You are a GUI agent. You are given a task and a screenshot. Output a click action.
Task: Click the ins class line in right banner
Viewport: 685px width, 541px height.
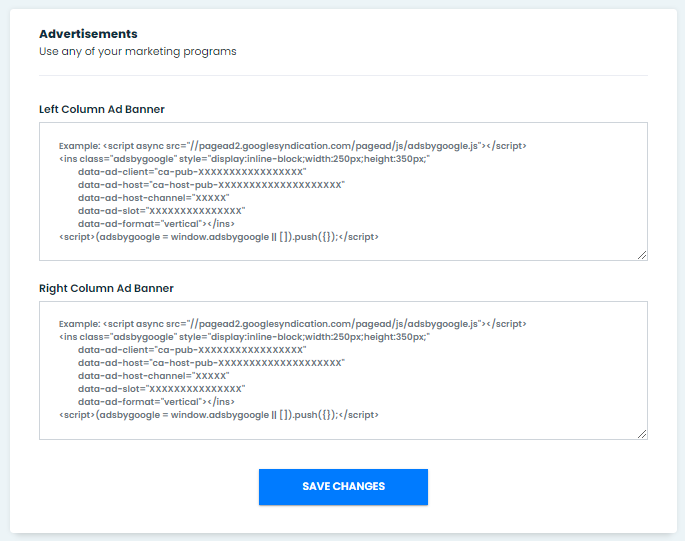244,337
